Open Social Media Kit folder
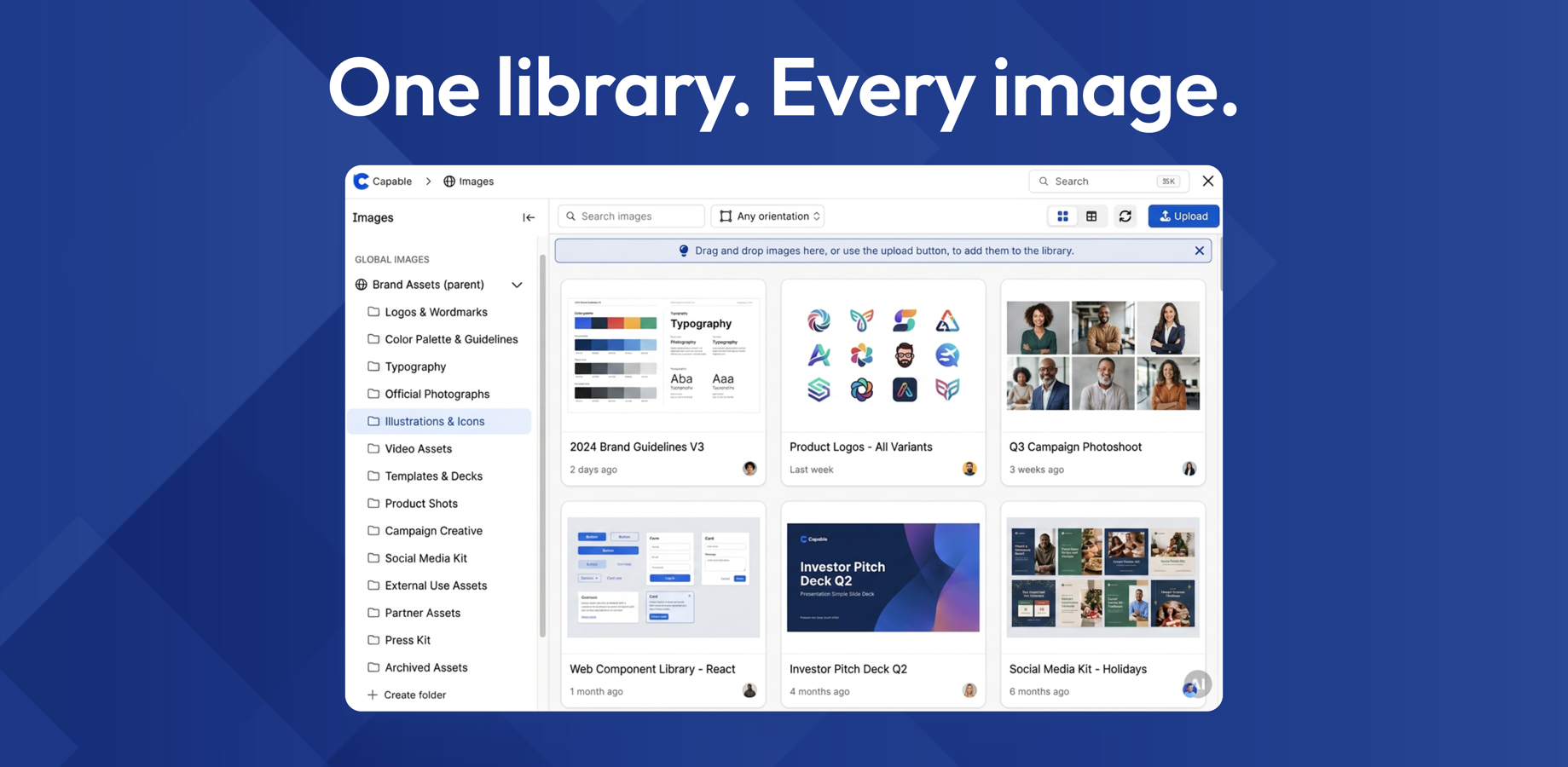This screenshot has width=1568, height=767. coord(439,558)
